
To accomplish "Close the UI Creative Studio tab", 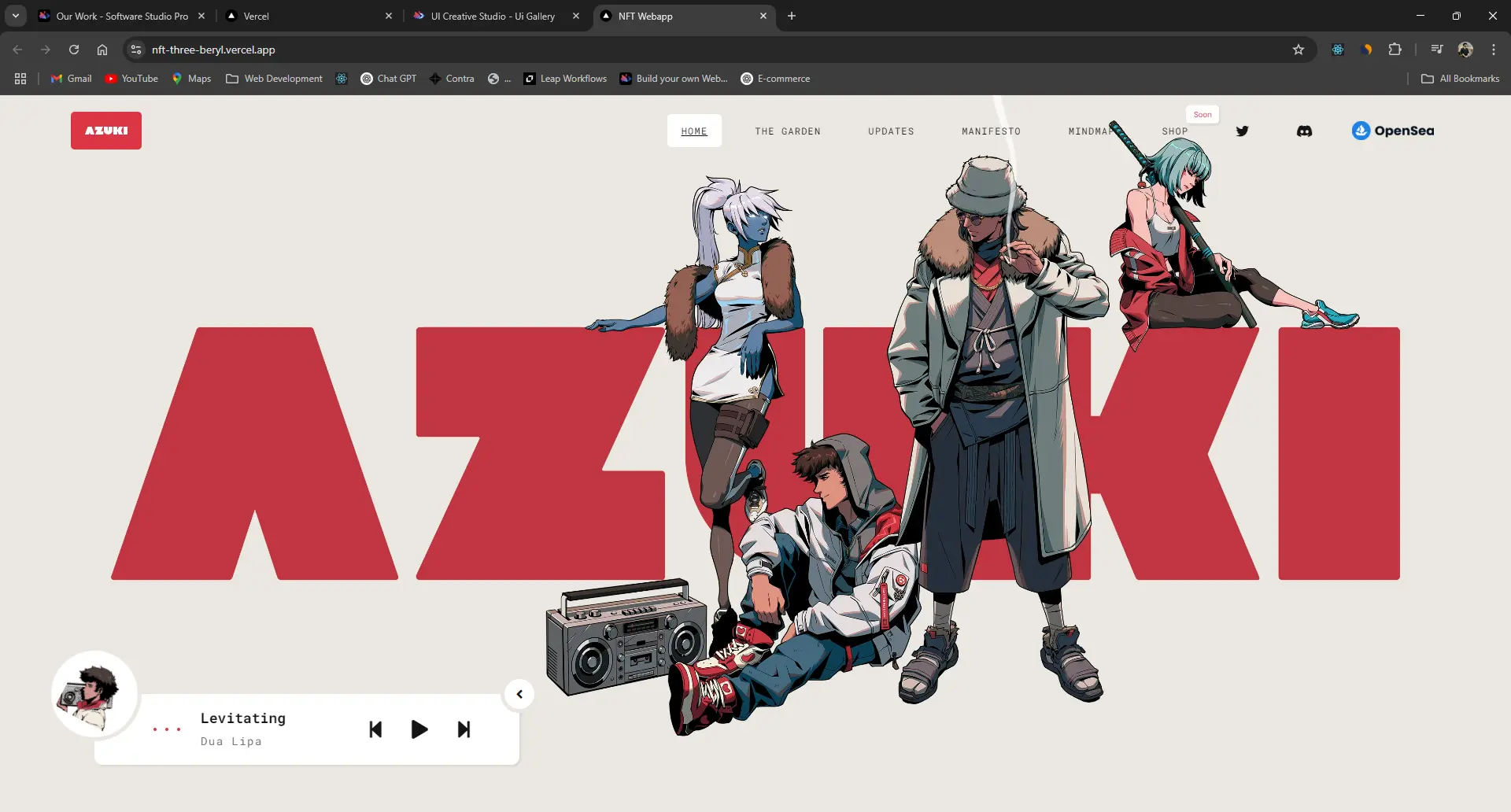I will pyautogui.click(x=576, y=16).
